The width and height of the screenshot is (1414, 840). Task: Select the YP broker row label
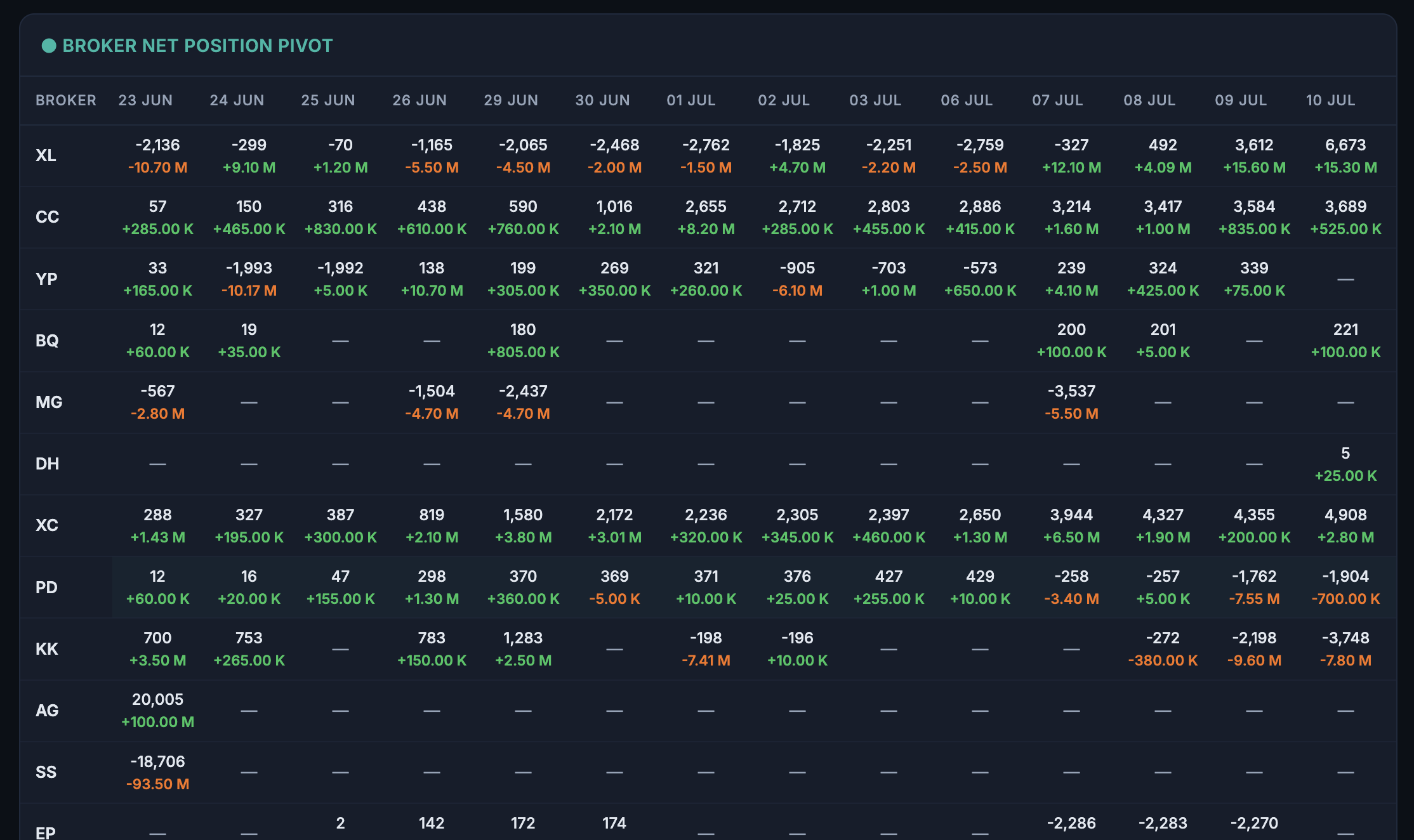point(46,279)
